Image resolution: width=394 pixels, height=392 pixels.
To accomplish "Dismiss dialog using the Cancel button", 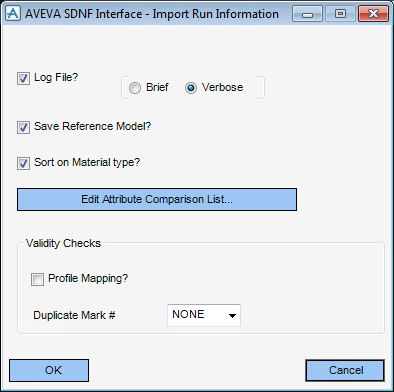I will (x=345, y=370).
